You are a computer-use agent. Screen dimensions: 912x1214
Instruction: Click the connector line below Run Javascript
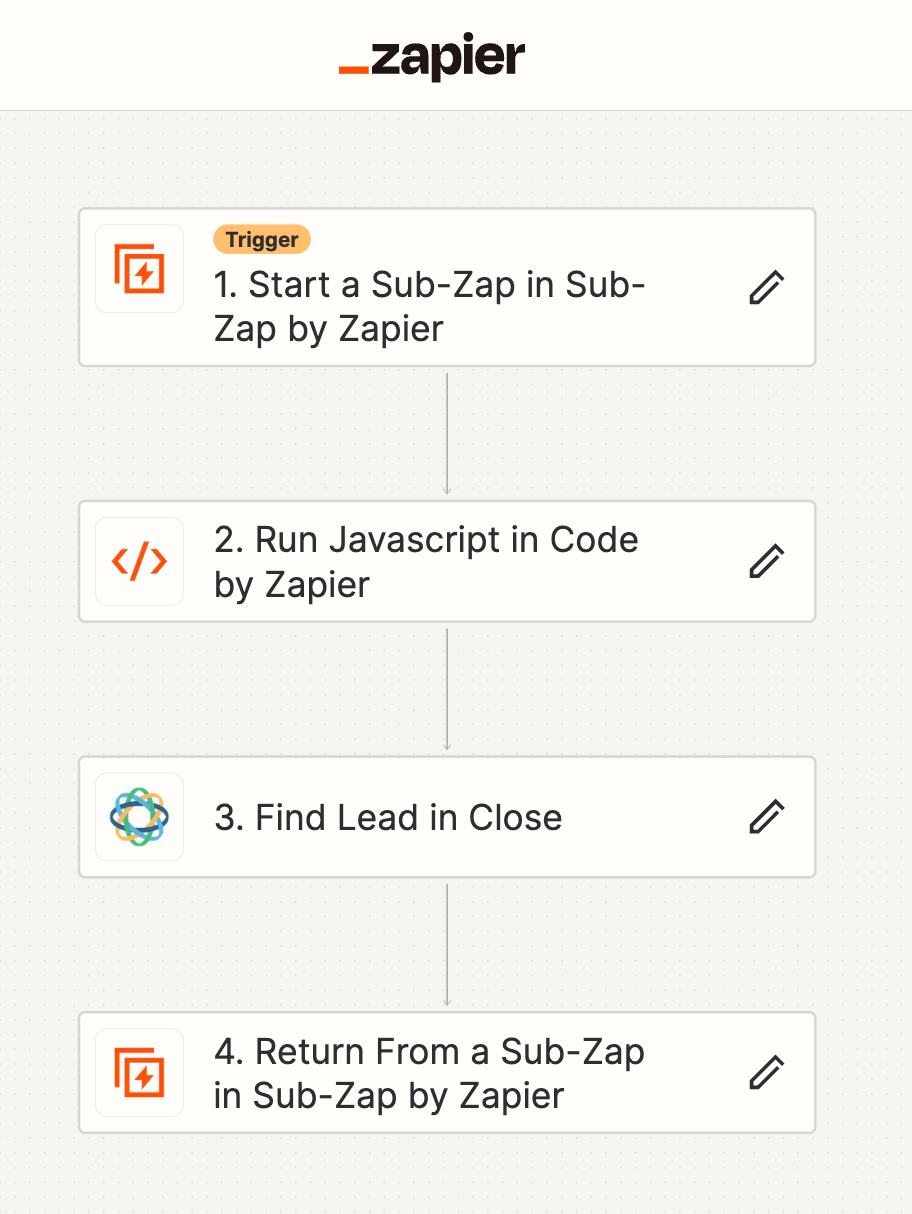447,690
